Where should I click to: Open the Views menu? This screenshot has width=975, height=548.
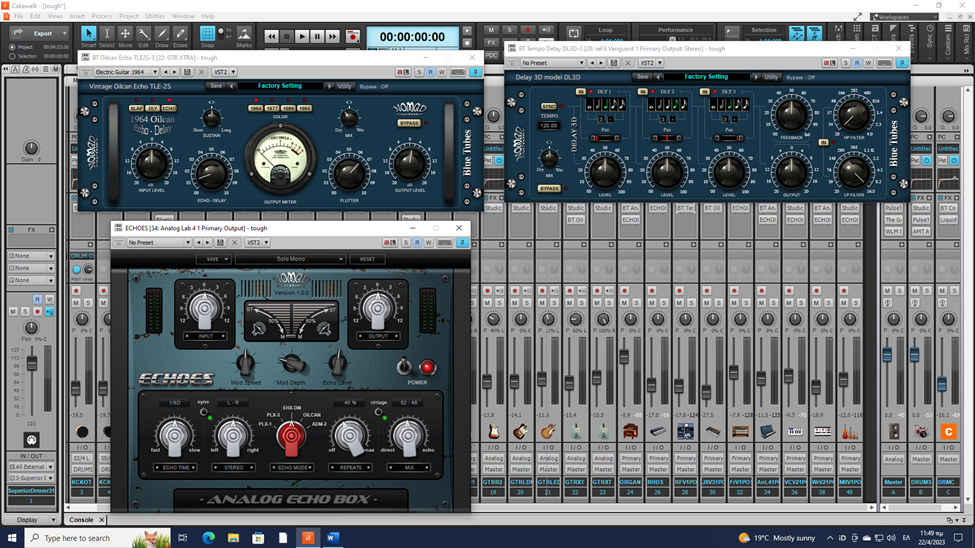point(55,16)
